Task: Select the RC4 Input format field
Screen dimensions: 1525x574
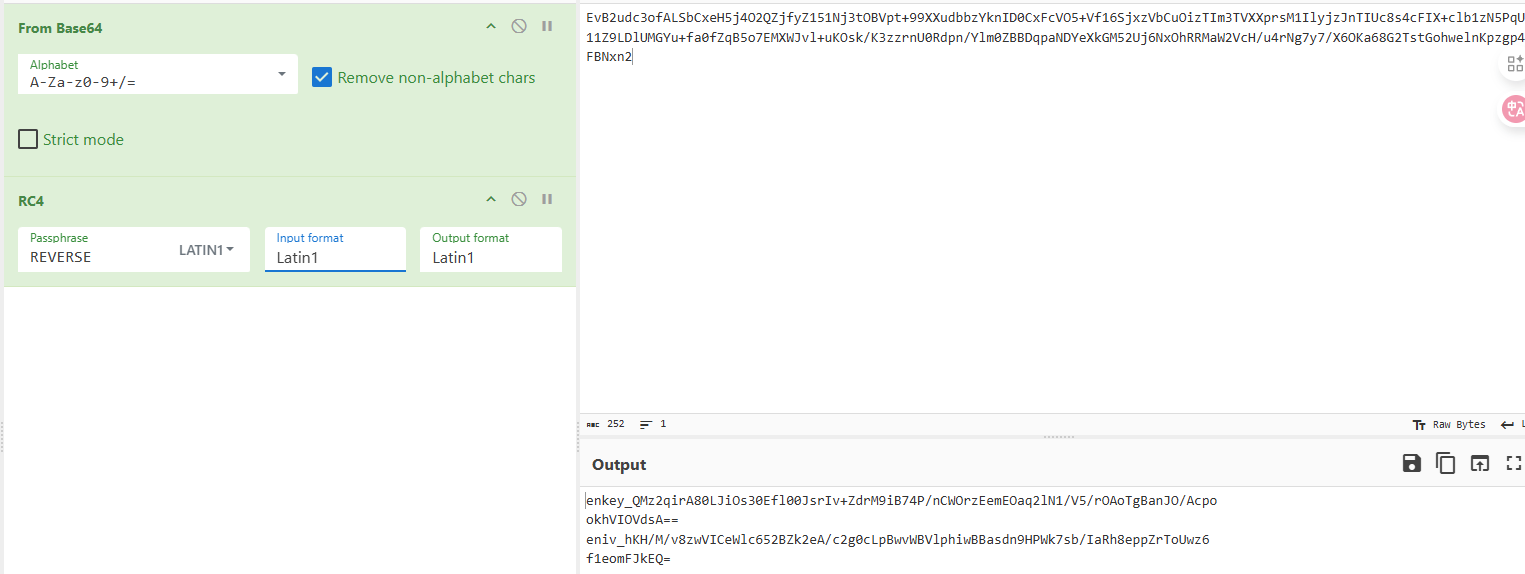Action: click(x=335, y=257)
